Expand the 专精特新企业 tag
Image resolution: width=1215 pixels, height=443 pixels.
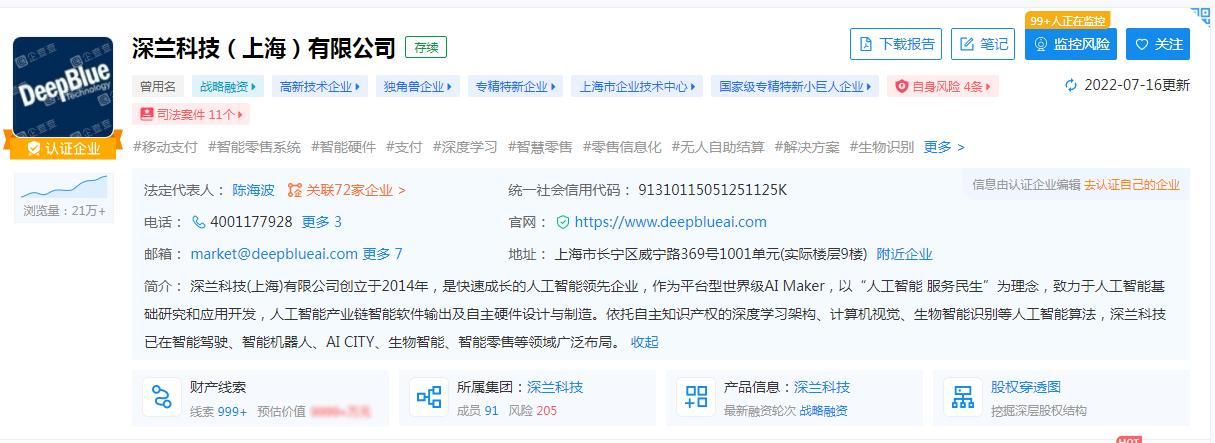[515, 86]
